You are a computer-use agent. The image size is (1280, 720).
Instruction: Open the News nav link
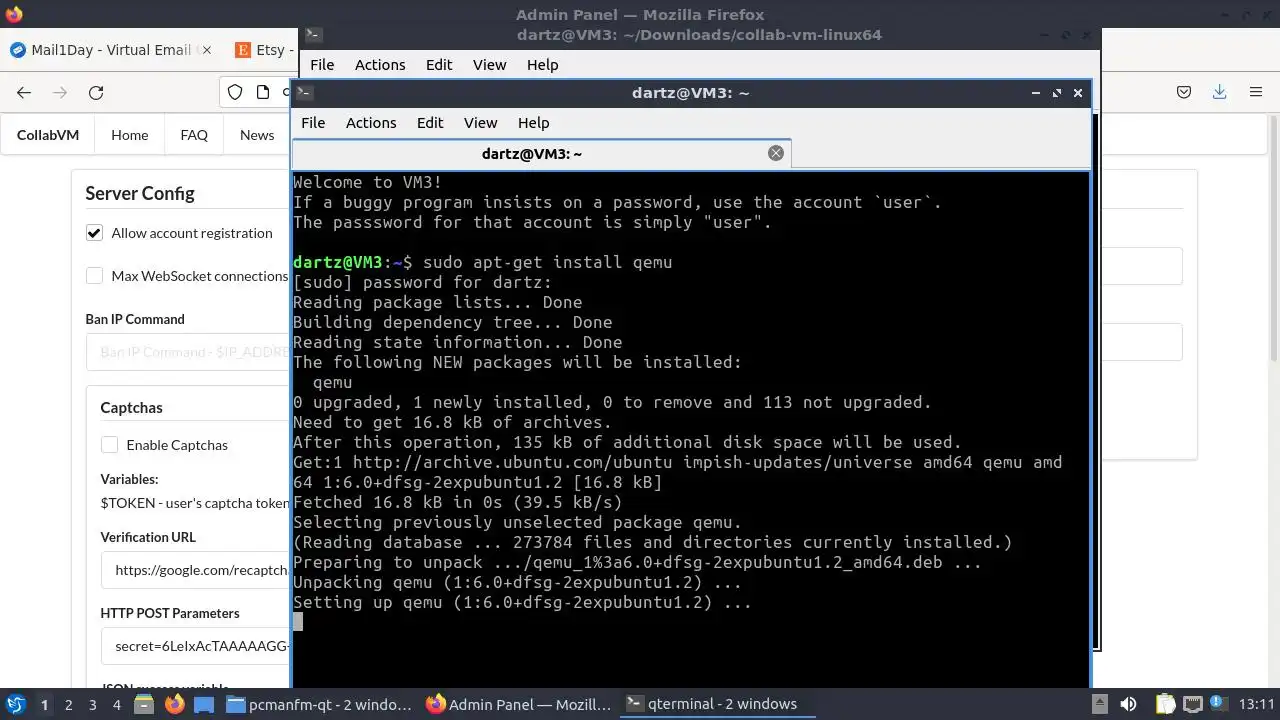(x=257, y=135)
